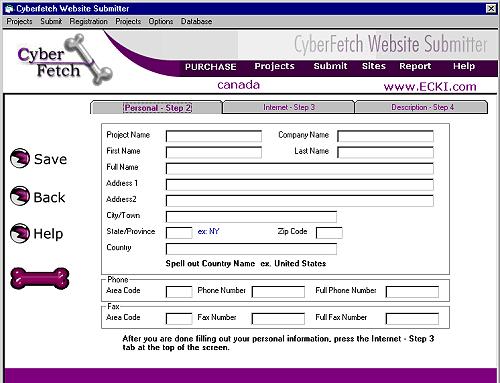The width and height of the screenshot is (500, 383).
Task: Open the first Projects menu
Action: pyautogui.click(x=19, y=21)
